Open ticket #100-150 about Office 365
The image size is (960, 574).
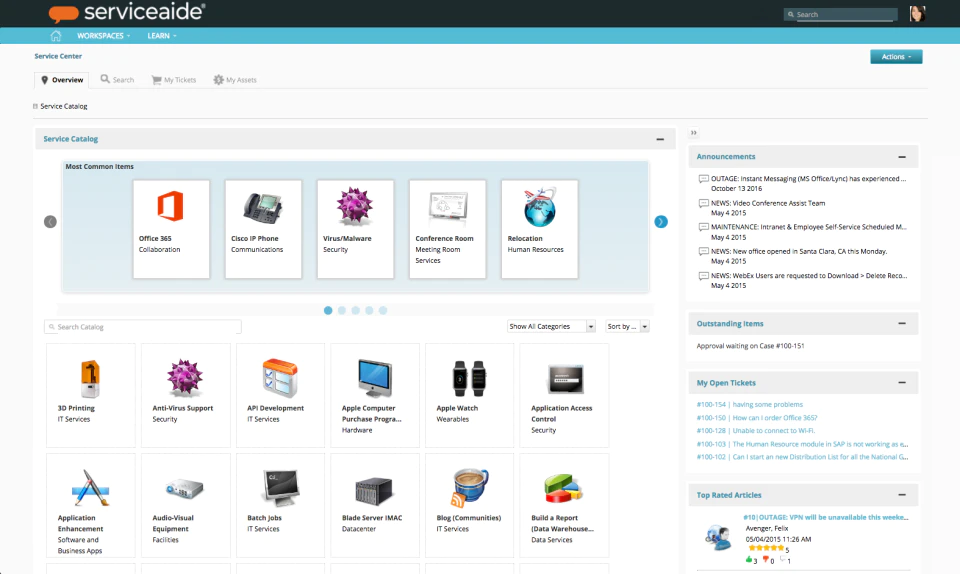(x=757, y=418)
